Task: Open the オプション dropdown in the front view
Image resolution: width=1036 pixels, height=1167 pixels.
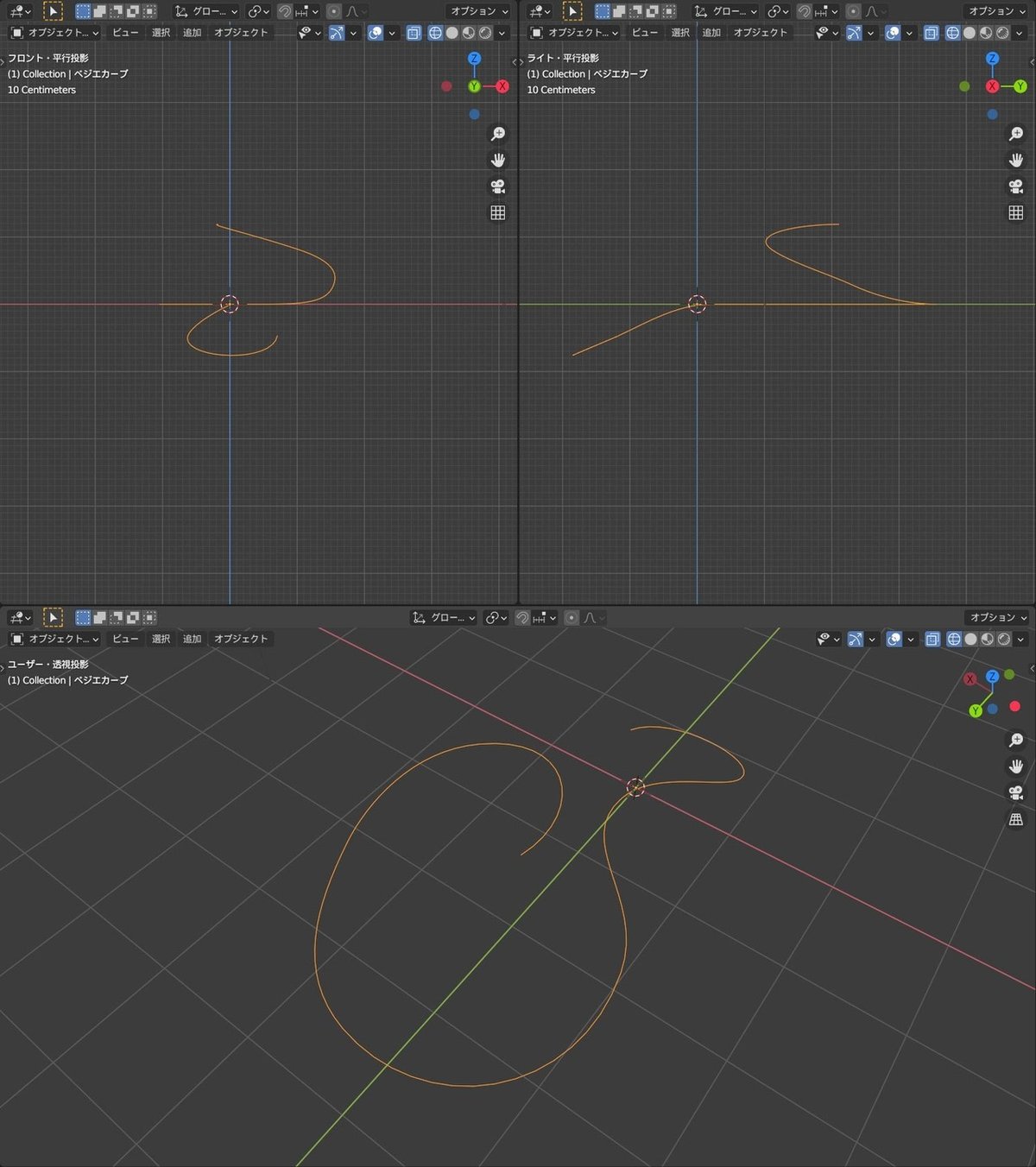Action: pyautogui.click(x=479, y=11)
